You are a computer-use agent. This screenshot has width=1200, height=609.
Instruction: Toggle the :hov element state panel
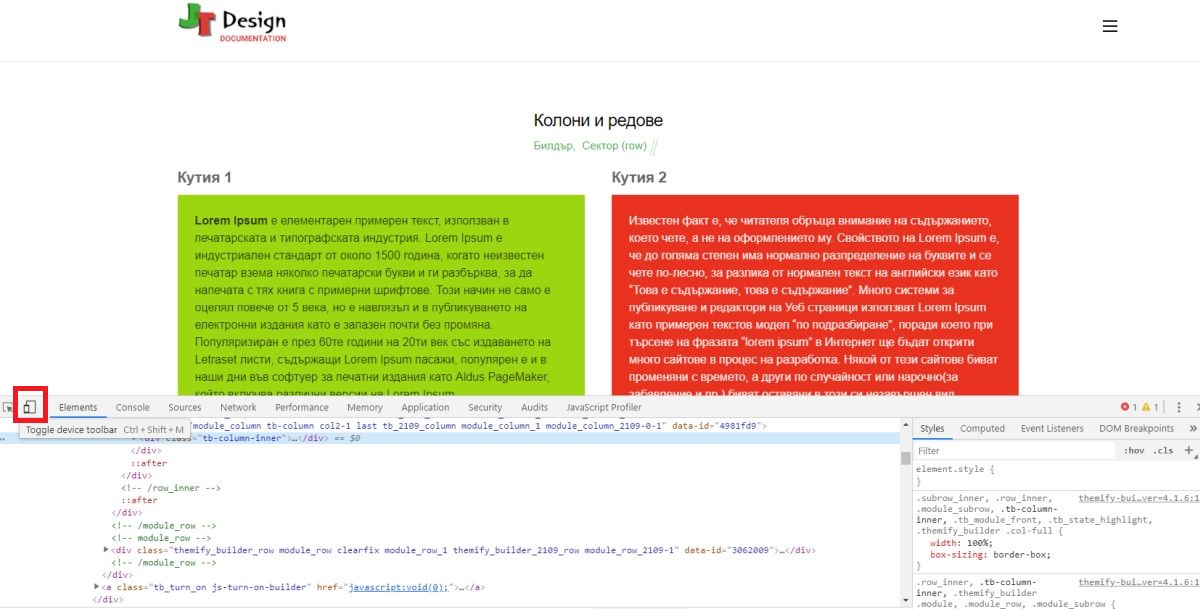(x=1135, y=451)
